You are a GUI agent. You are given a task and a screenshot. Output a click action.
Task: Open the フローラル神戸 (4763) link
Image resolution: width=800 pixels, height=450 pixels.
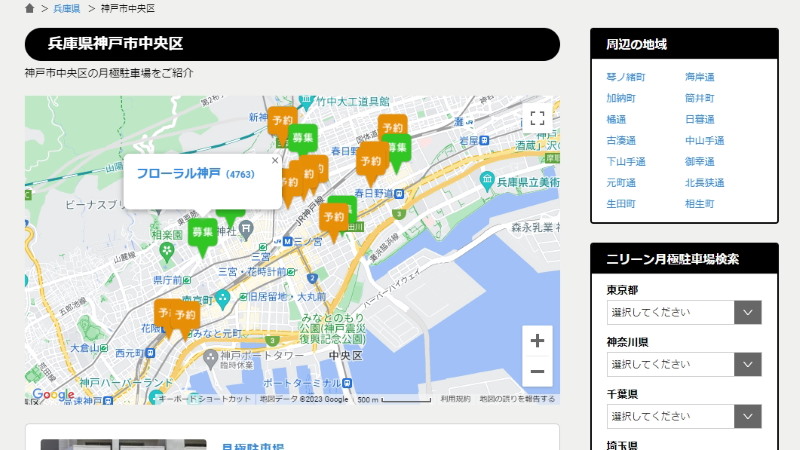[x=195, y=173]
